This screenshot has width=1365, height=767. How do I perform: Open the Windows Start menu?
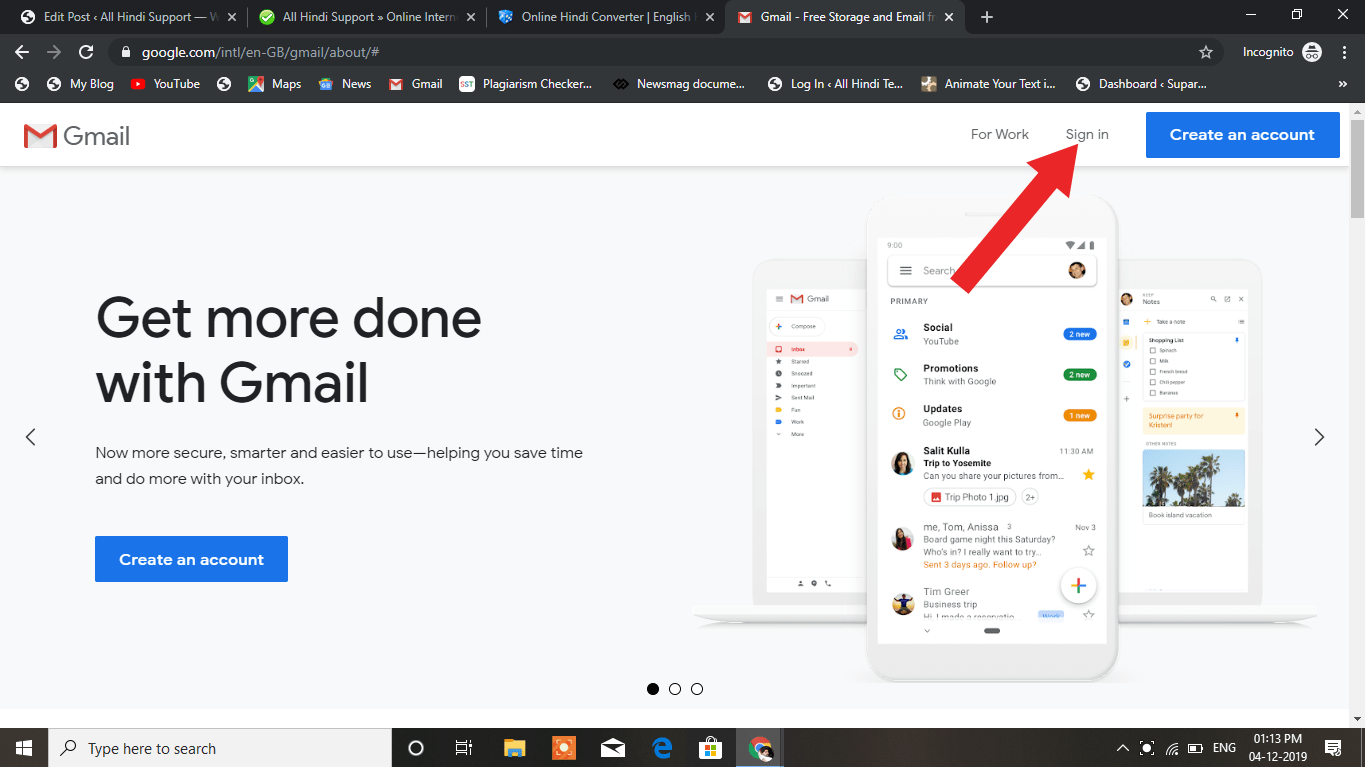click(x=24, y=748)
